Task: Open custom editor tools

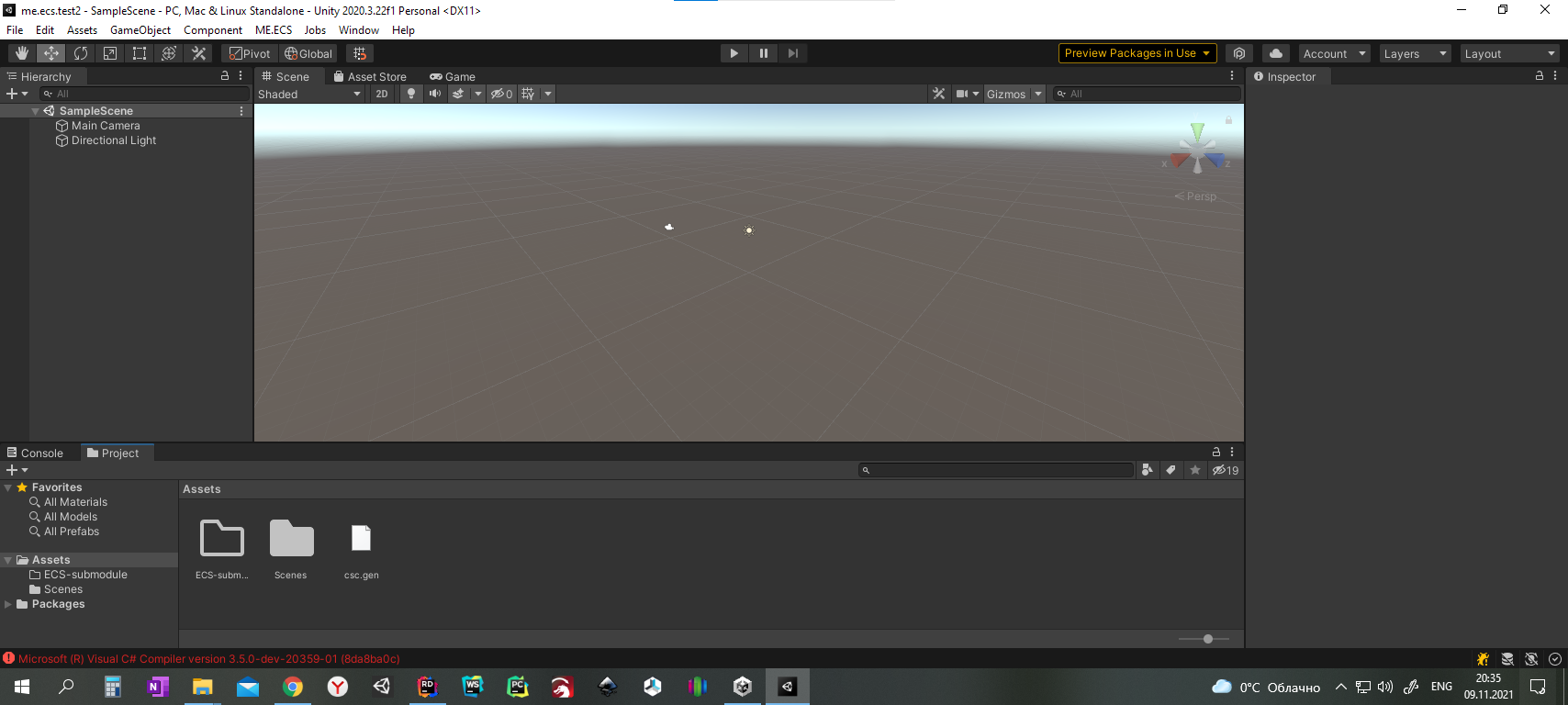Action: coord(198,53)
